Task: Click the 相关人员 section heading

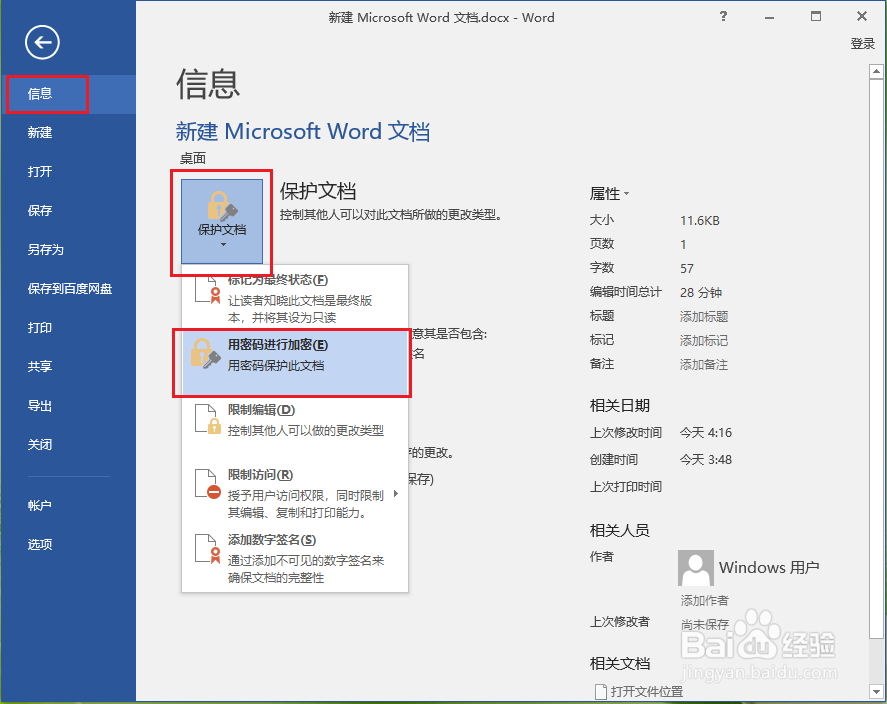Action: [x=619, y=530]
